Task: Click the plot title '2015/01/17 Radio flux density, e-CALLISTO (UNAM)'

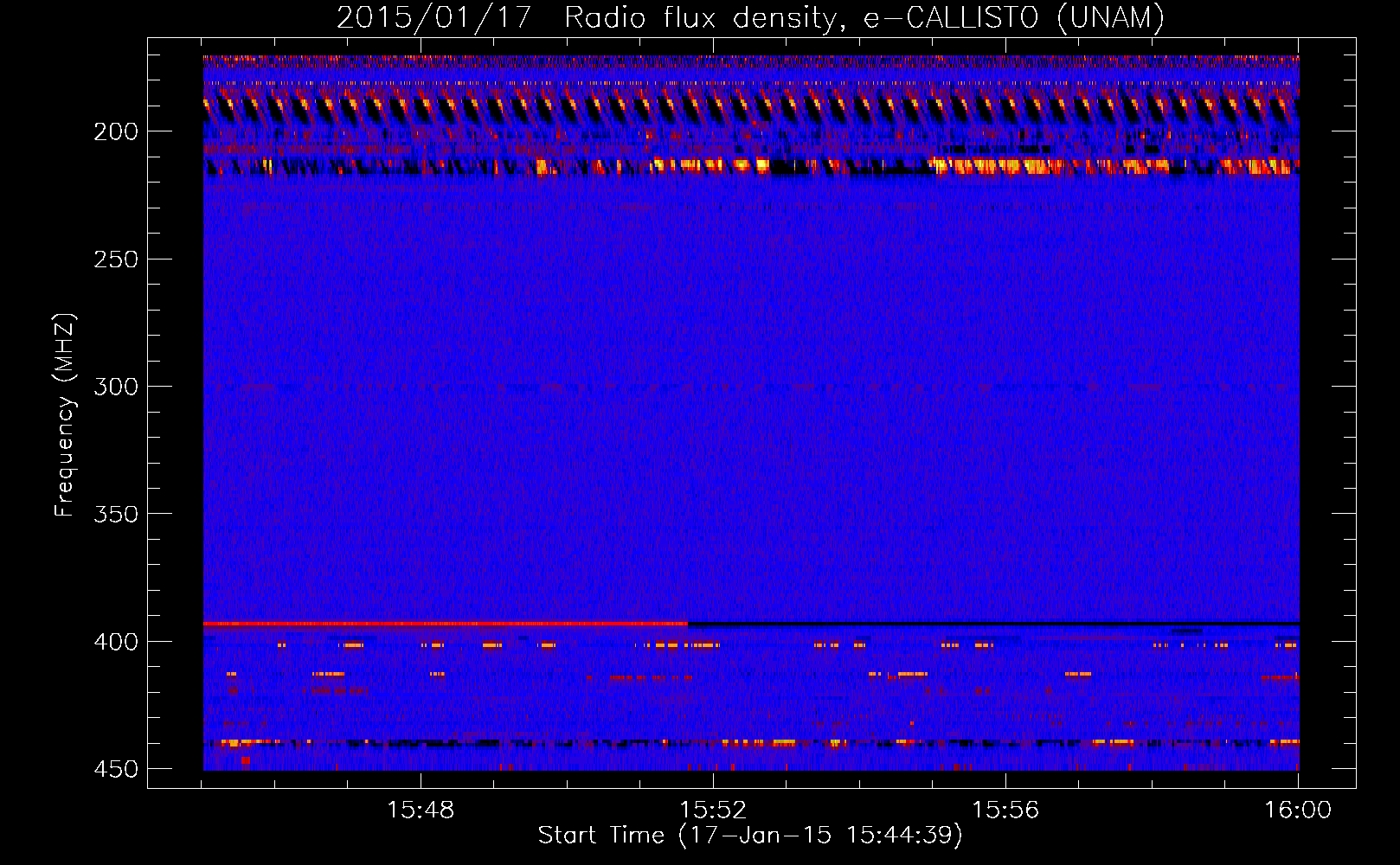Action: click(x=750, y=17)
